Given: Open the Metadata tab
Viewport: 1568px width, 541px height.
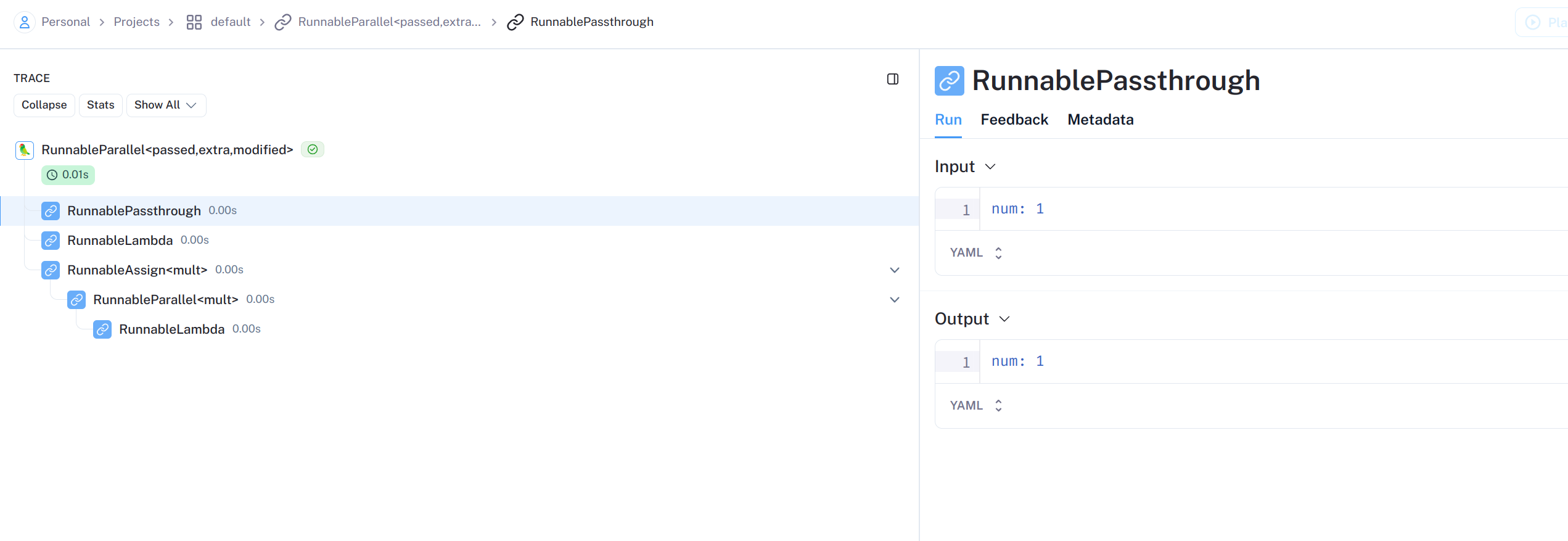Looking at the screenshot, I should point(1100,120).
